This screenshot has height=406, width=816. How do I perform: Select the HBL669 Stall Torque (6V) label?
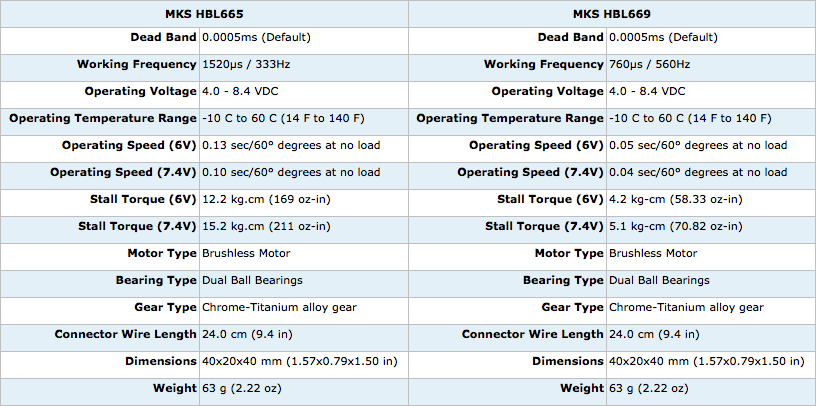pos(551,199)
